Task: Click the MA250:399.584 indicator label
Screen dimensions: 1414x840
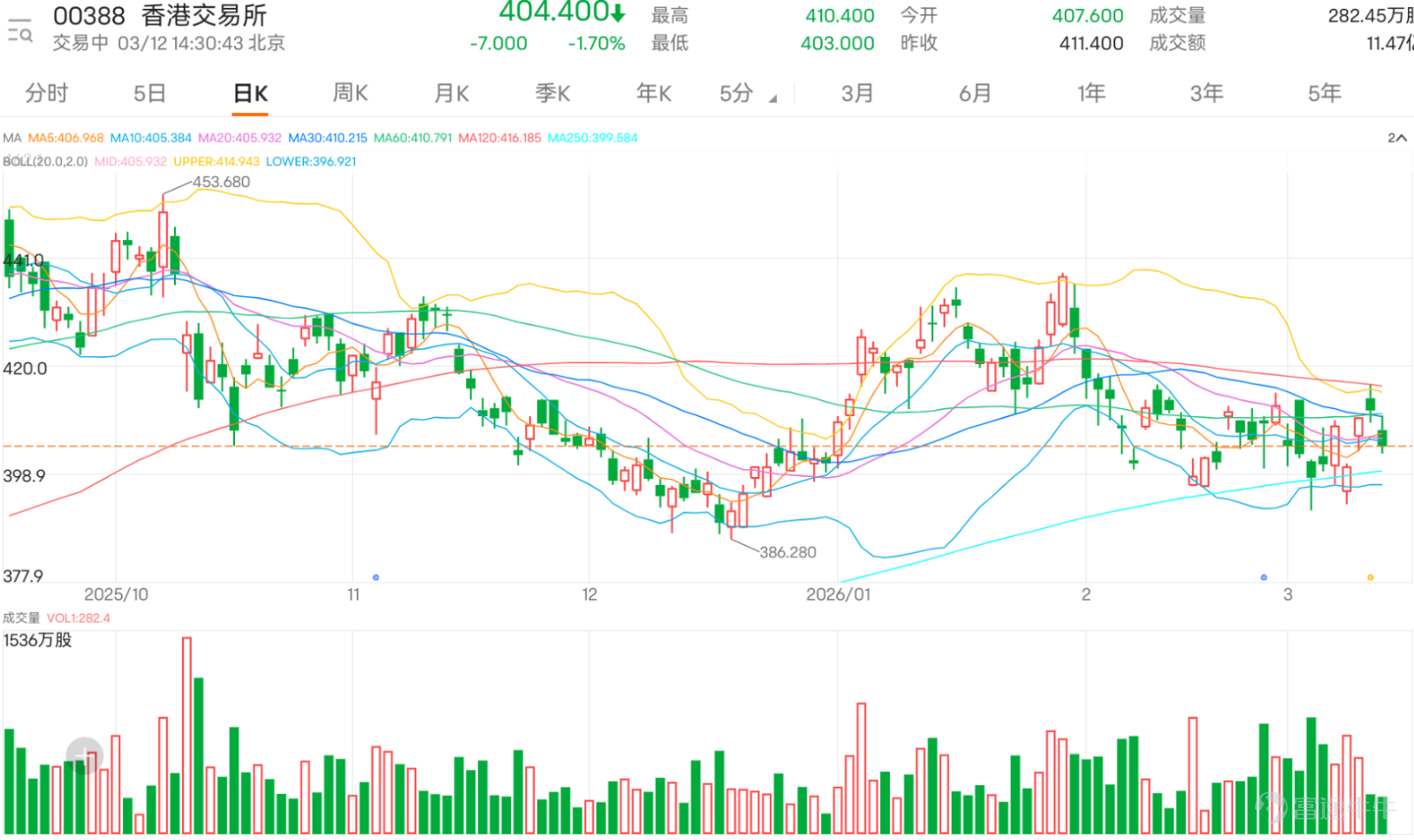Action: click(x=592, y=138)
